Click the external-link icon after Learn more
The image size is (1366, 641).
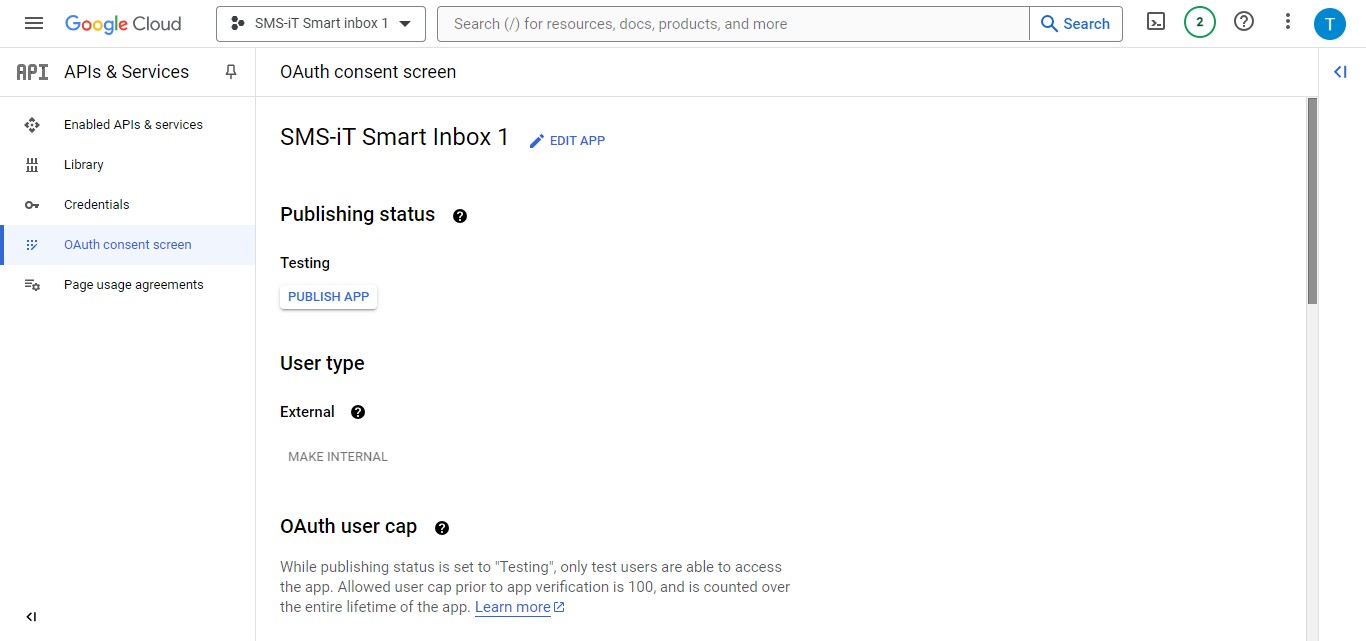(x=559, y=607)
